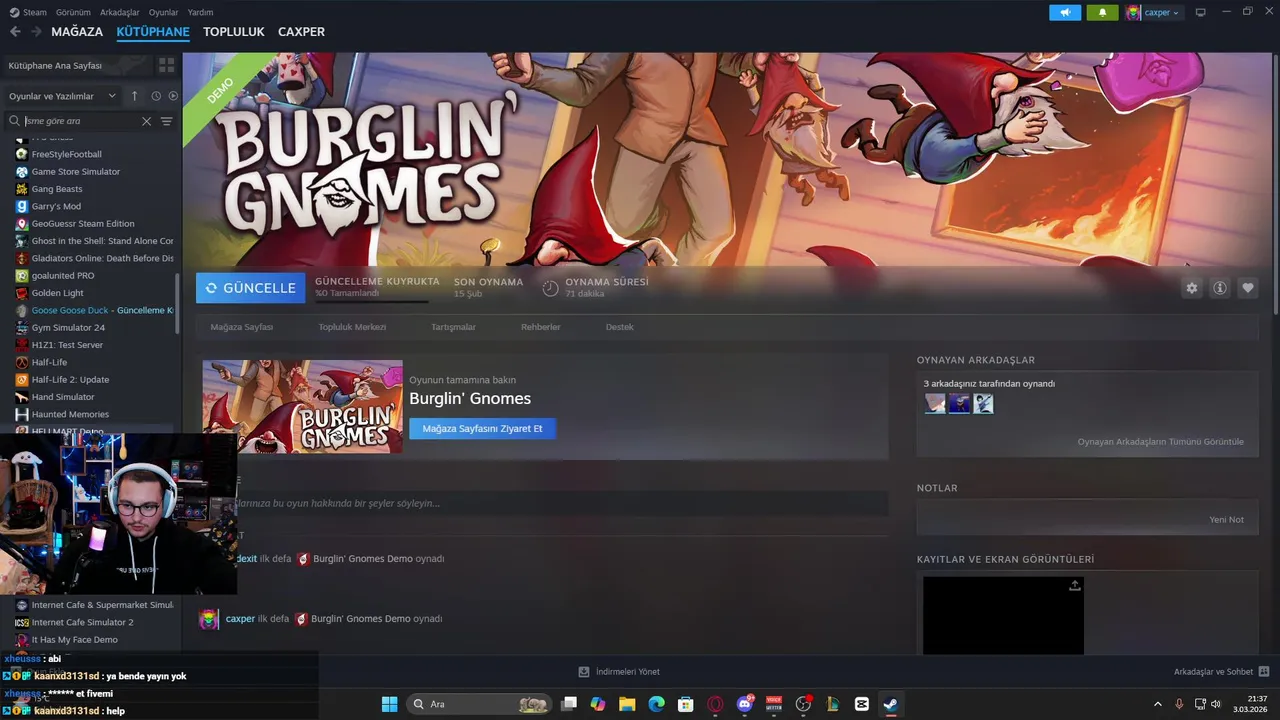Open Destek game link
This screenshot has width=1280, height=720.
[619, 327]
